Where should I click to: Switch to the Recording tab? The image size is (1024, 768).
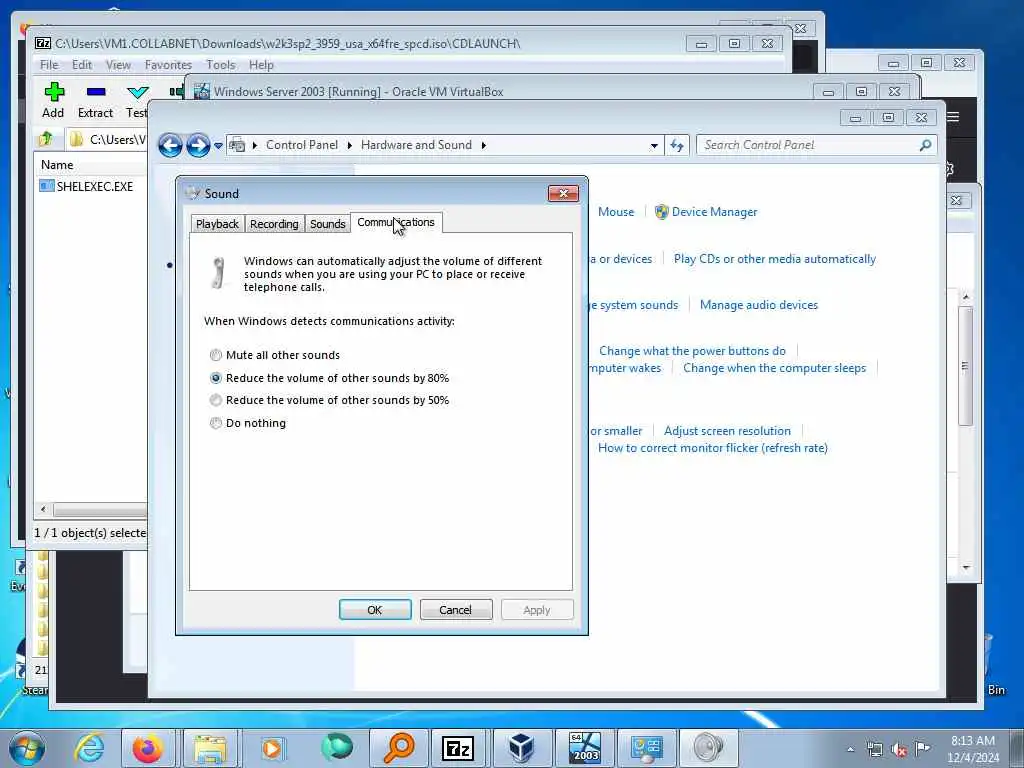(274, 224)
